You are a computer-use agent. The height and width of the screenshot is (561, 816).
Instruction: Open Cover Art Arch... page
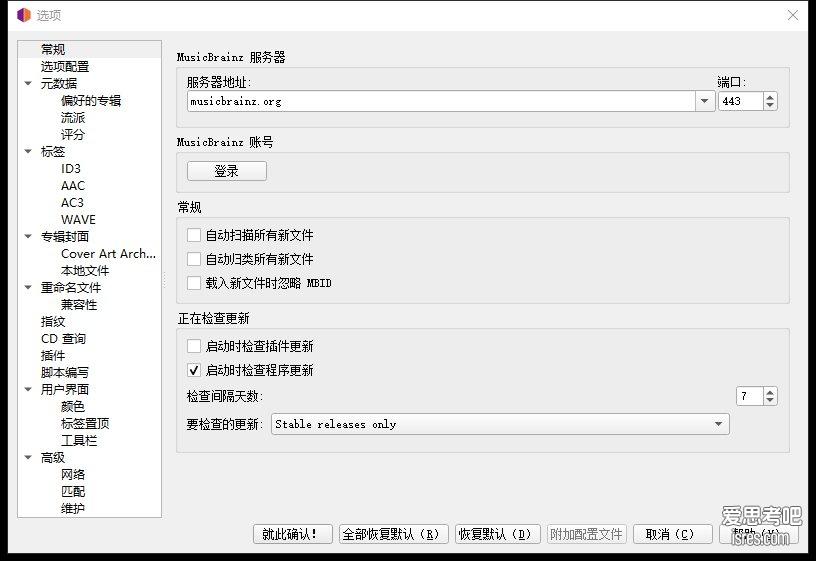[x=108, y=253]
